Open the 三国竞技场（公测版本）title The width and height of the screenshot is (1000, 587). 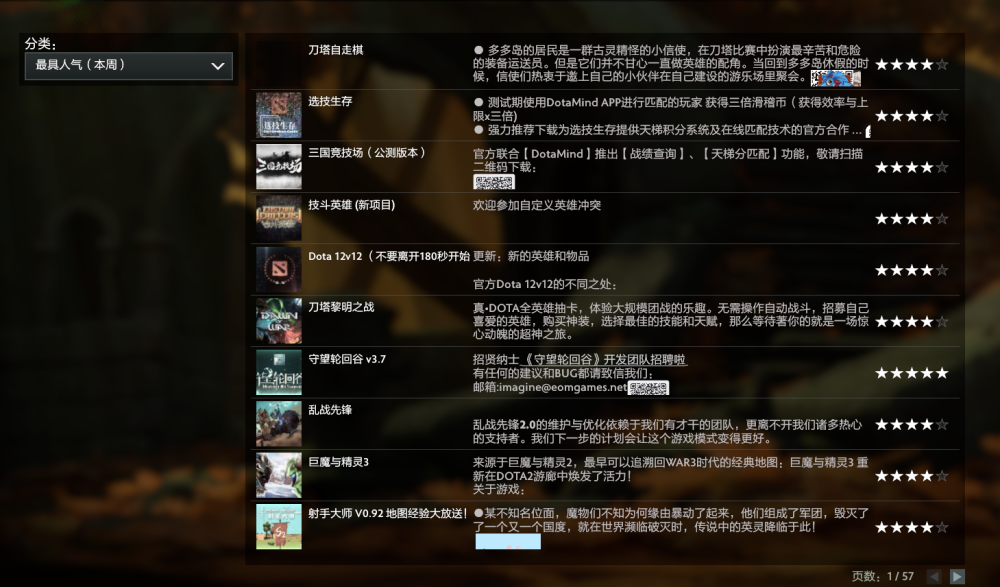point(367,152)
